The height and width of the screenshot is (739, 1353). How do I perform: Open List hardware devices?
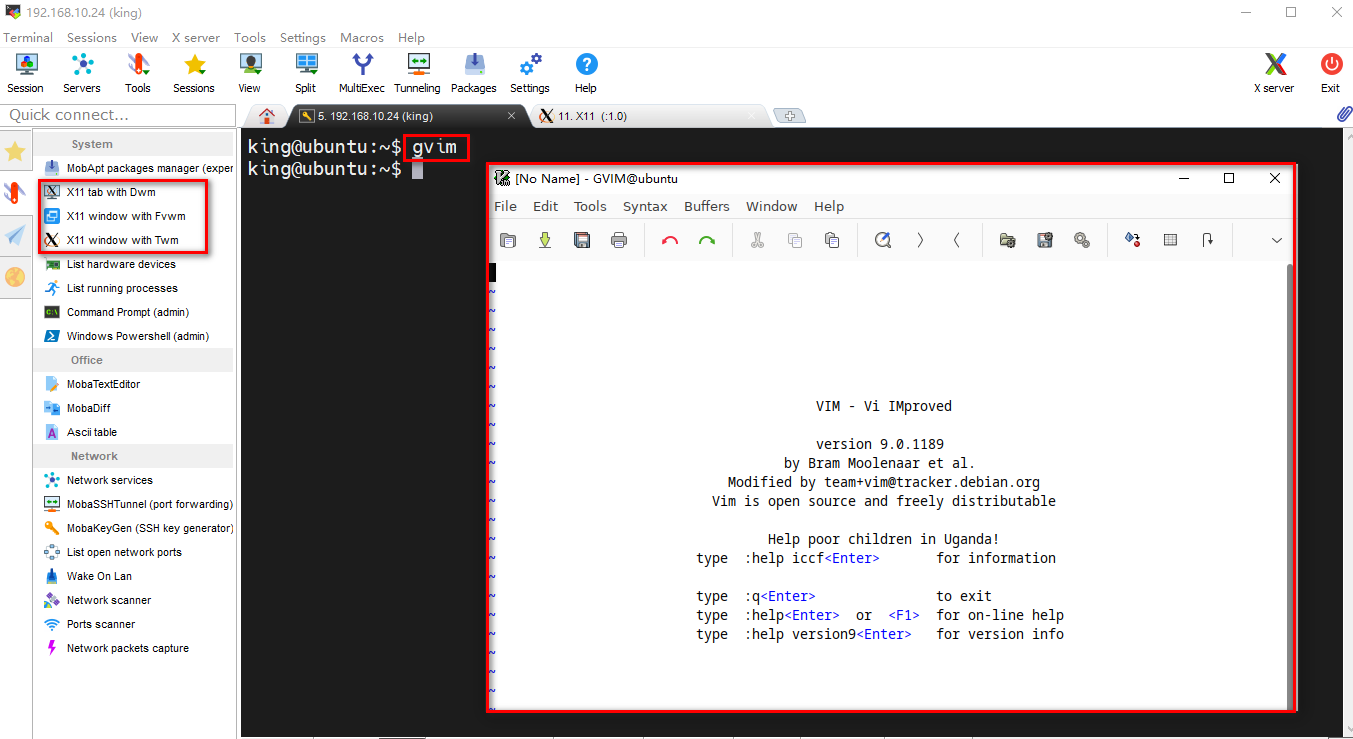[121, 264]
